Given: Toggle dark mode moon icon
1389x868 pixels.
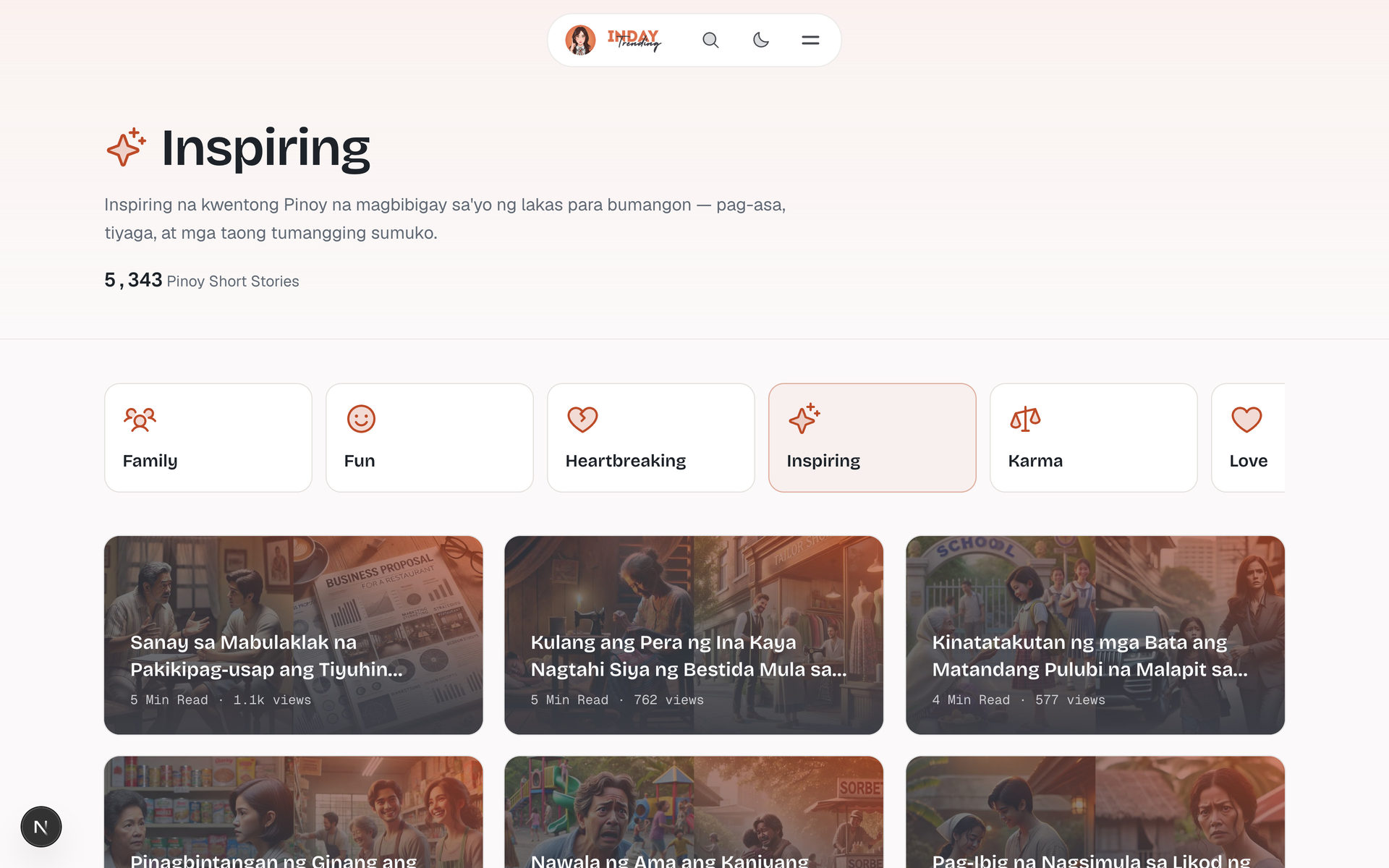Looking at the screenshot, I should (760, 41).
